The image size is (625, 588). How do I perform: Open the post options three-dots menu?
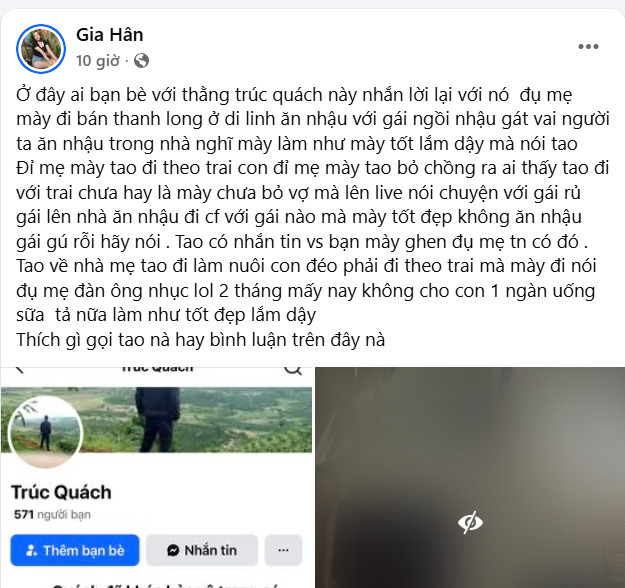pos(588,47)
